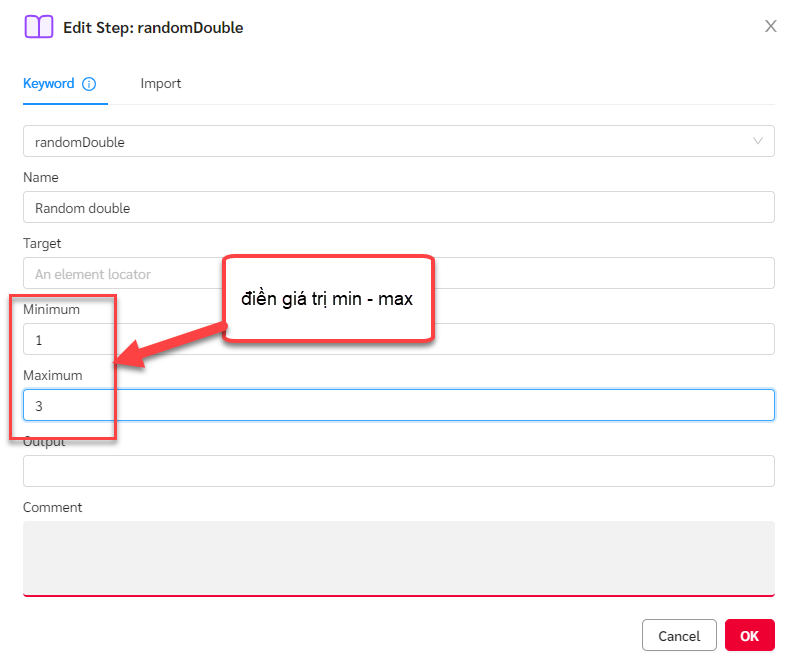Confirm with the red OK button
This screenshot has width=798, height=659.
(749, 636)
